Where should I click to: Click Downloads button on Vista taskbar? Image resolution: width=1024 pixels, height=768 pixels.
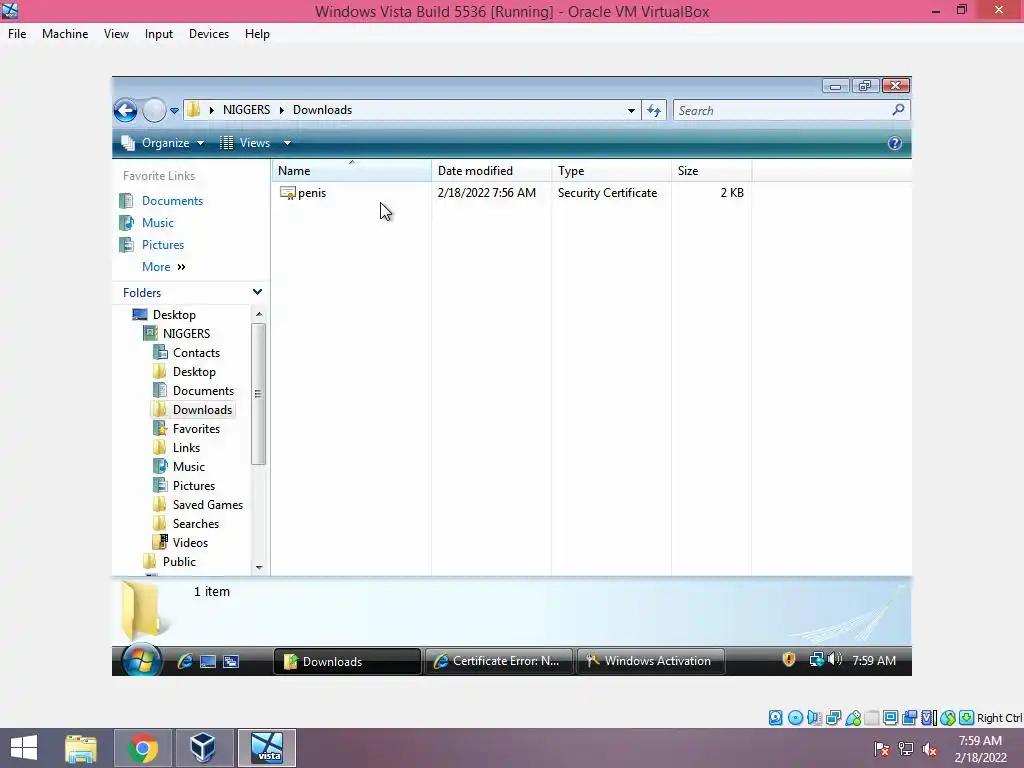click(347, 661)
